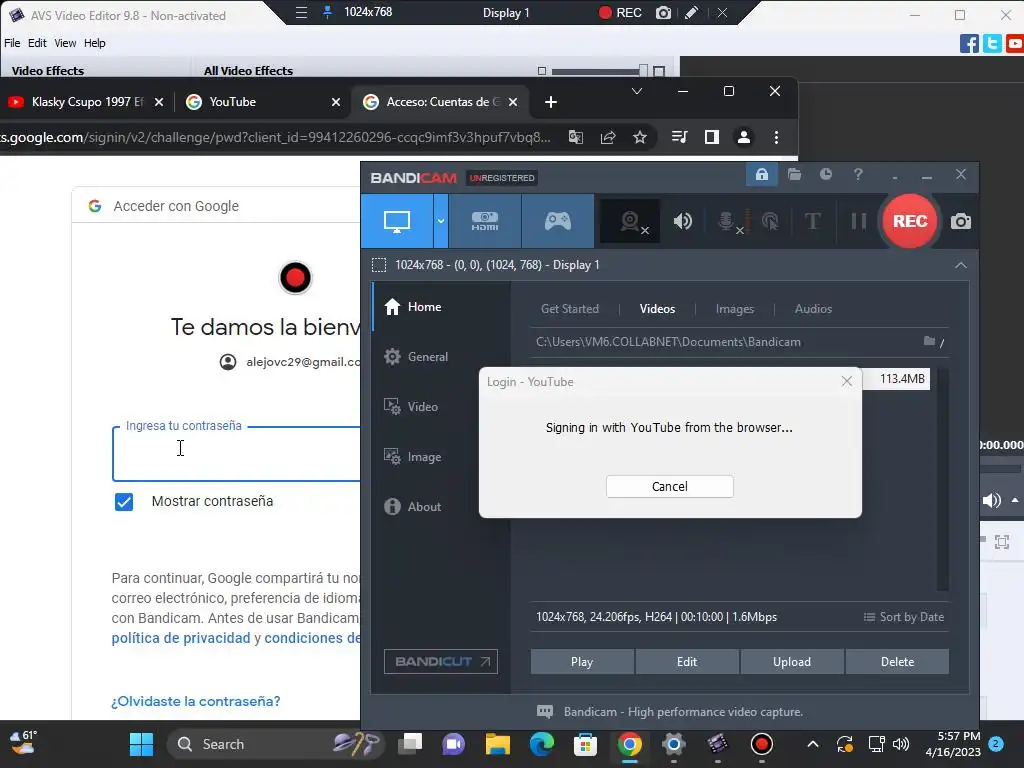Select Bandicam screen recording mode

point(396,221)
